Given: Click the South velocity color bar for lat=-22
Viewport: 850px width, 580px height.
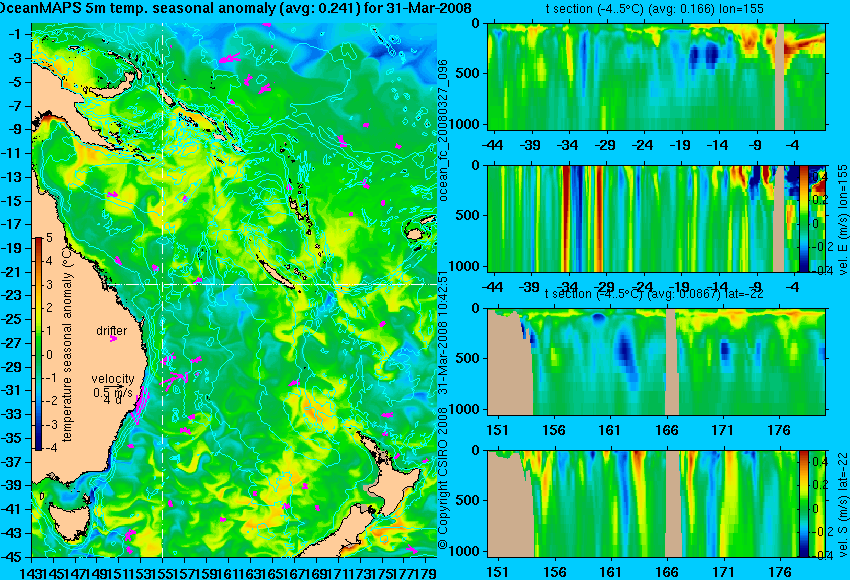Looking at the screenshot, I should [803, 504].
